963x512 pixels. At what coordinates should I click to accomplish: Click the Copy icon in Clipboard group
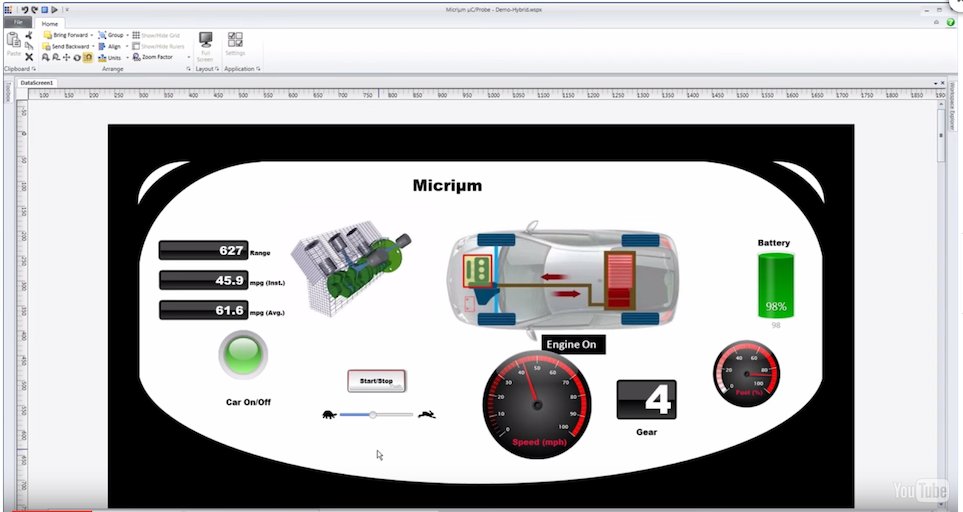tap(29, 46)
